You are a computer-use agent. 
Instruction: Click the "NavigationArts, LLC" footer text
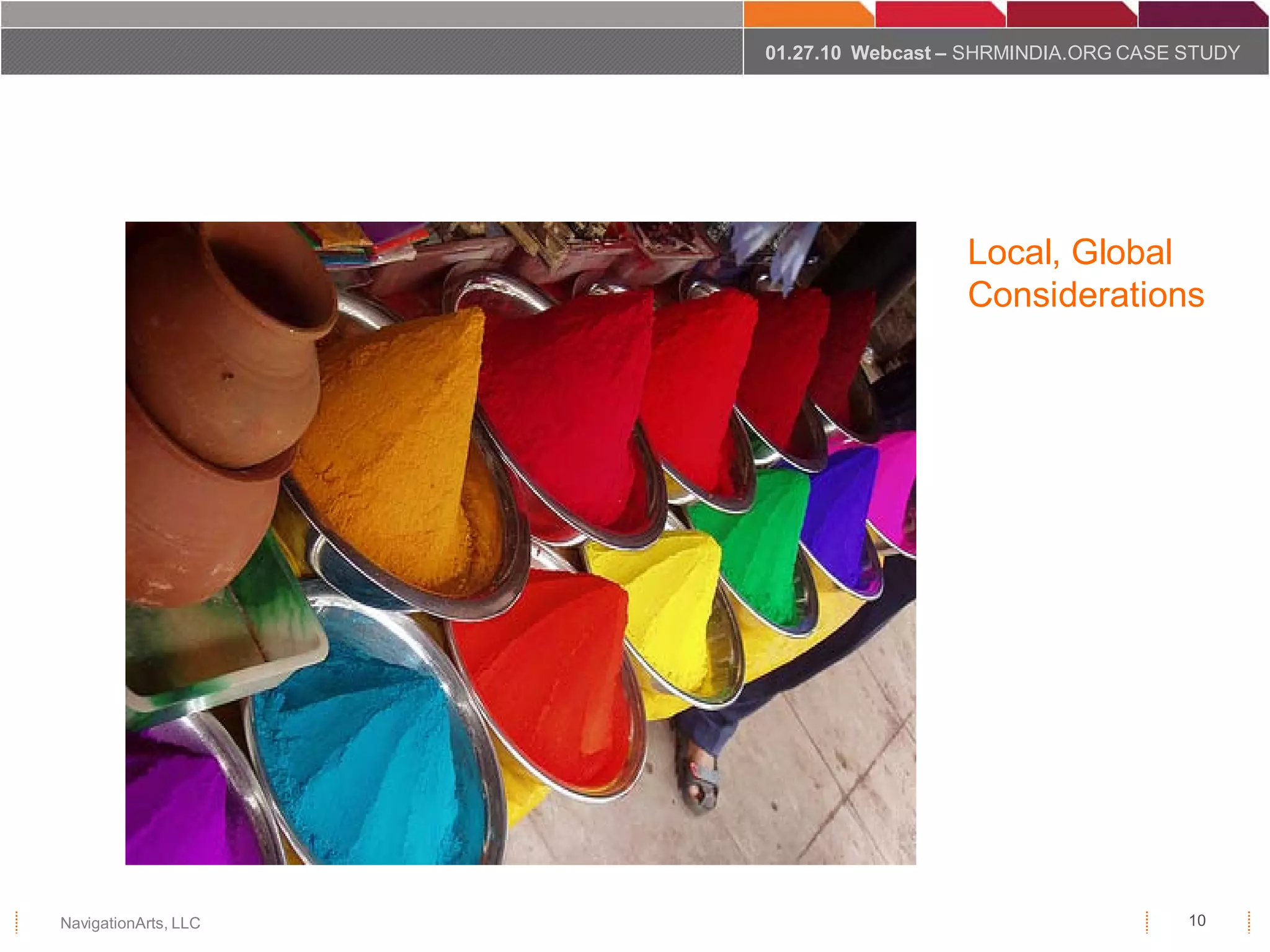pyautogui.click(x=130, y=923)
